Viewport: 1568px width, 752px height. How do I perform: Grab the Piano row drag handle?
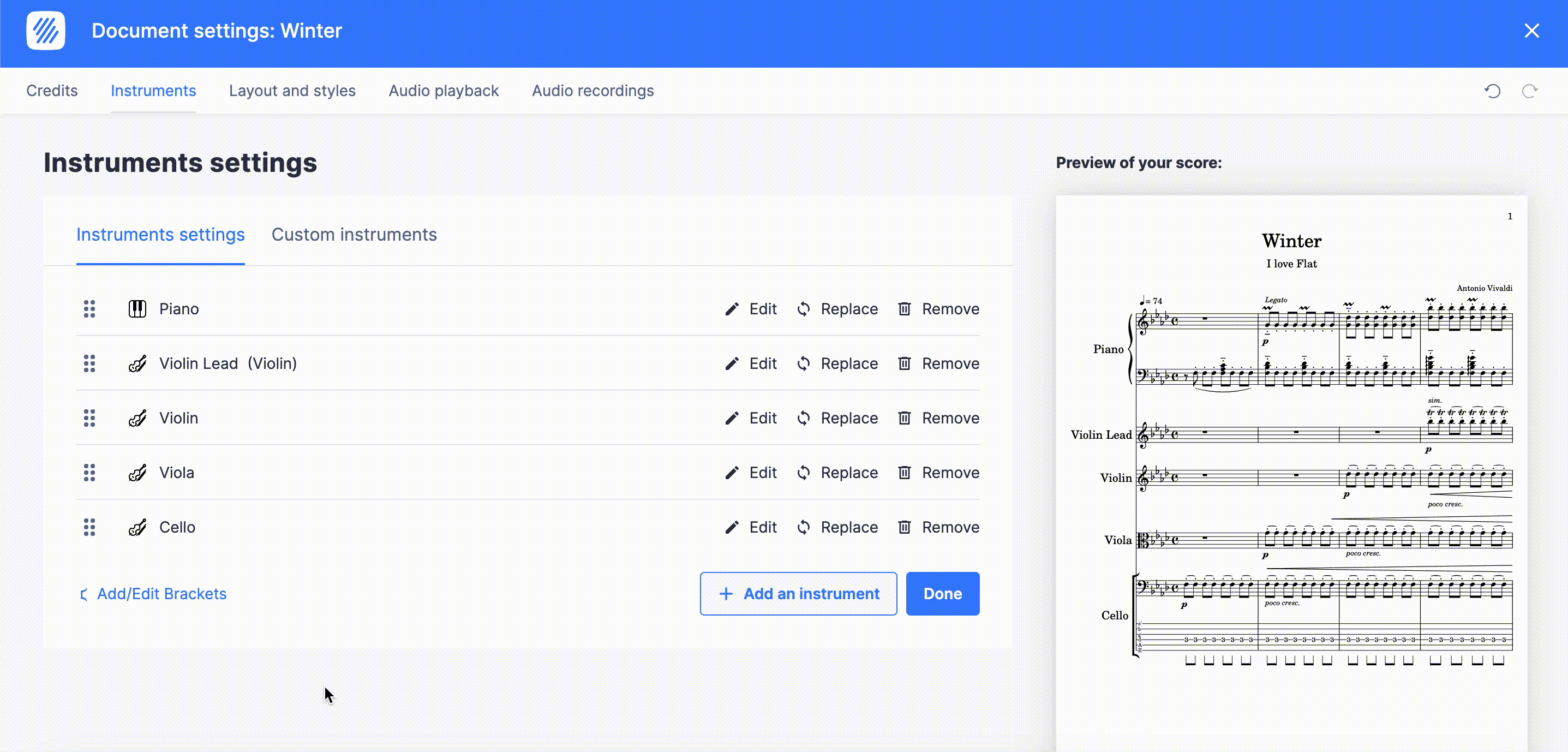[89, 309]
